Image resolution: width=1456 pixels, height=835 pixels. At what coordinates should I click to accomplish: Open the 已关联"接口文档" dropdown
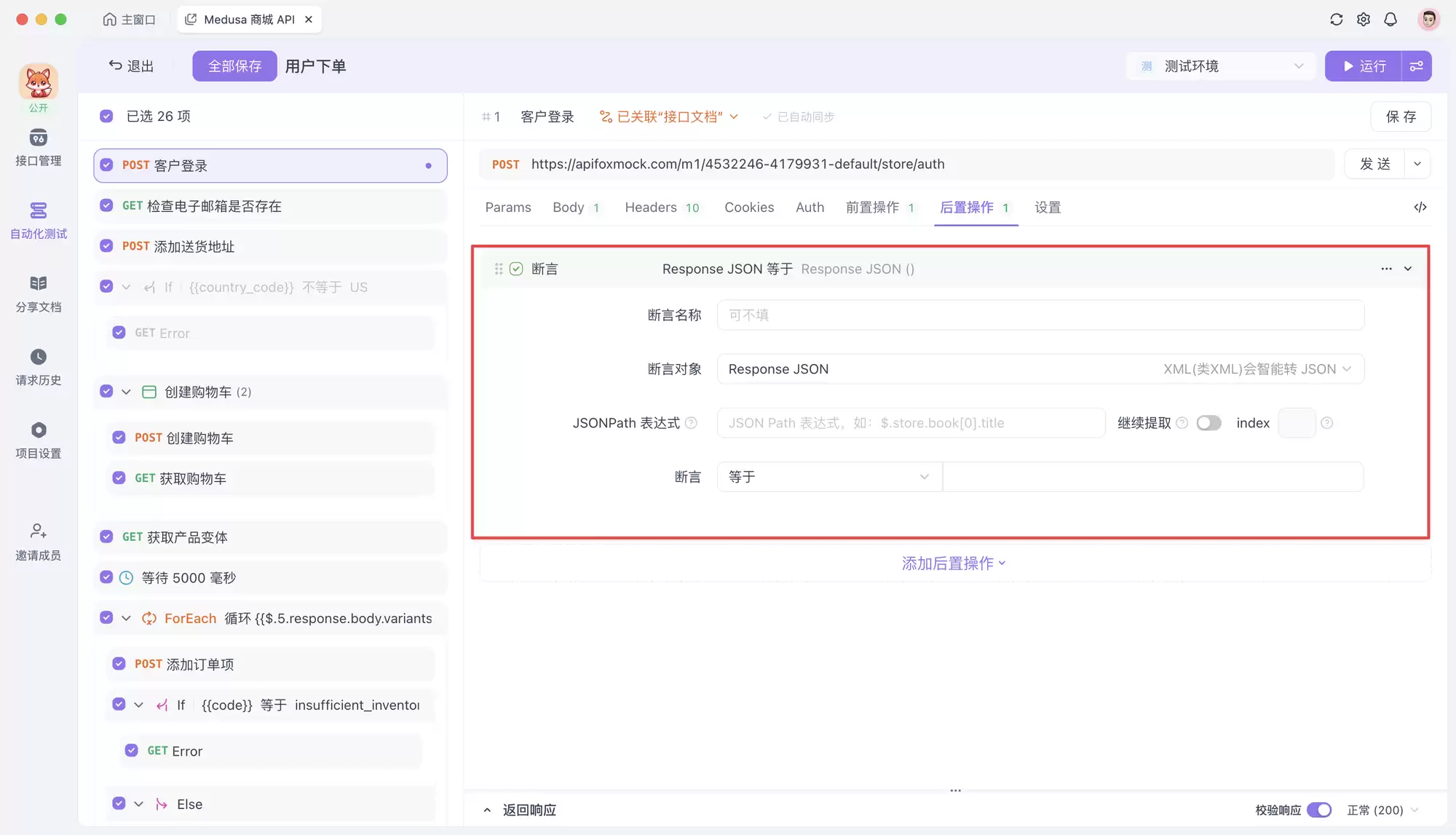[x=668, y=116]
